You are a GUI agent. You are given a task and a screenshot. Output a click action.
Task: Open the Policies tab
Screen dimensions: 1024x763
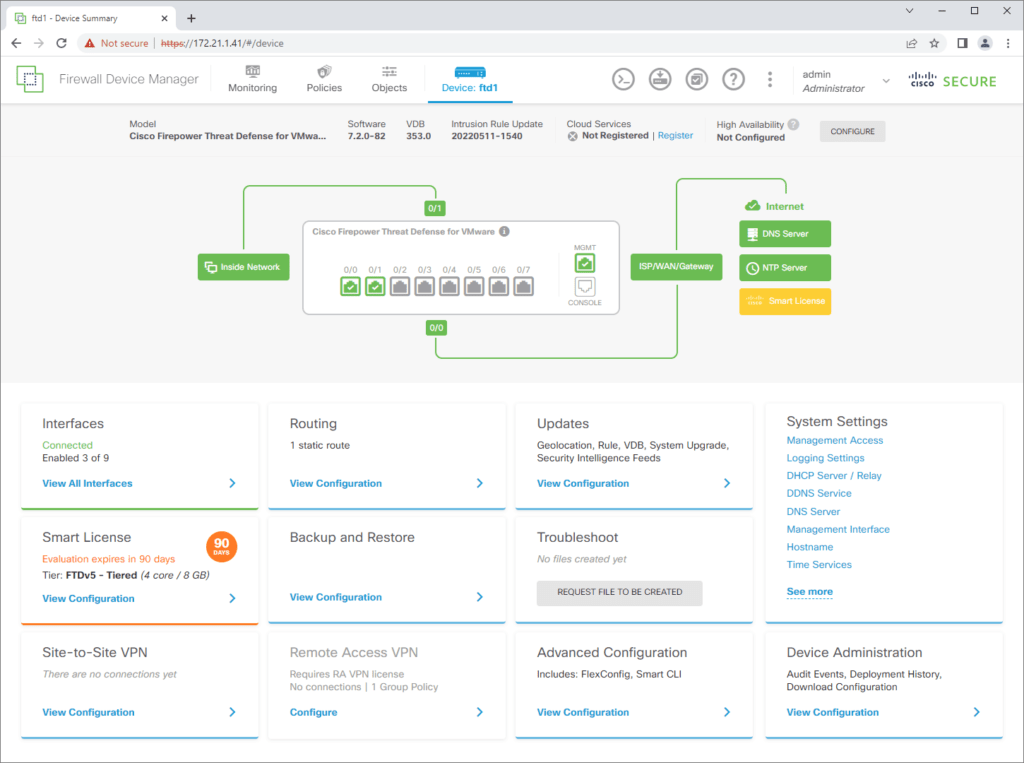[x=324, y=80]
